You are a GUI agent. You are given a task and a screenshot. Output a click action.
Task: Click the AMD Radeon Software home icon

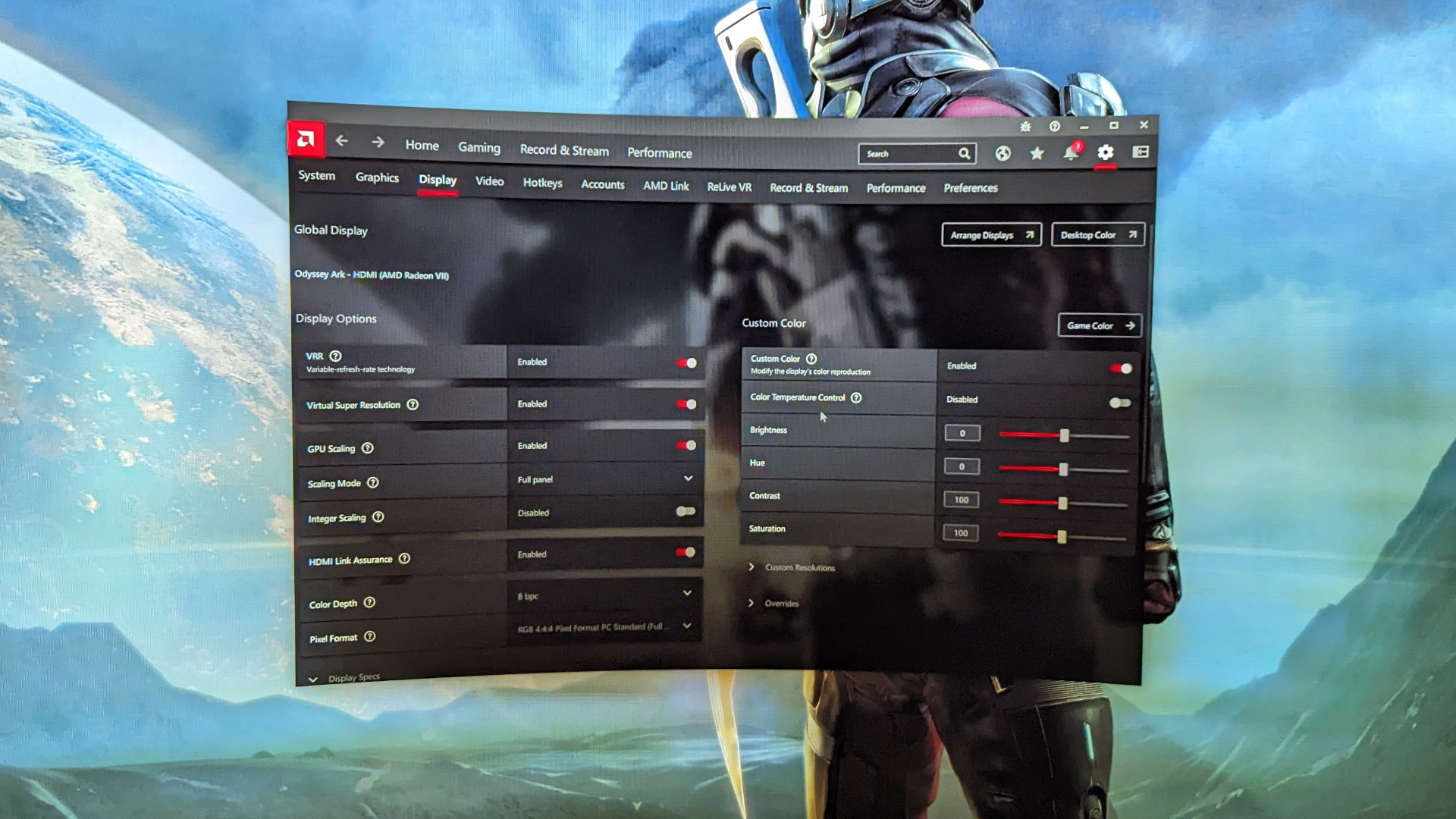305,140
